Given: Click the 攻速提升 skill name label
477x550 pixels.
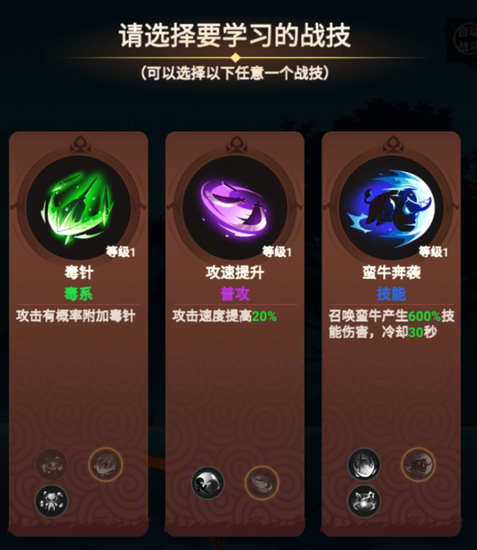Looking at the screenshot, I should coord(235,273).
